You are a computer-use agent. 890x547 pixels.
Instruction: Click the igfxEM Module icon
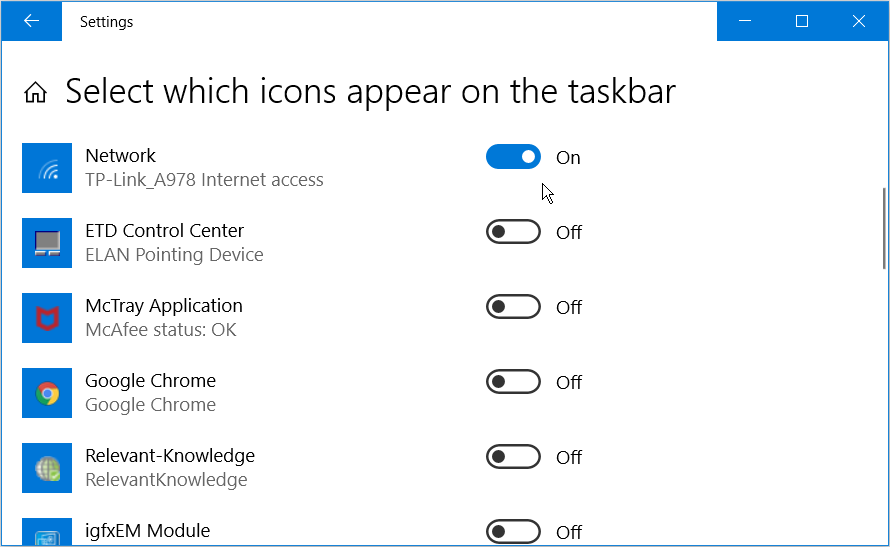[47, 533]
